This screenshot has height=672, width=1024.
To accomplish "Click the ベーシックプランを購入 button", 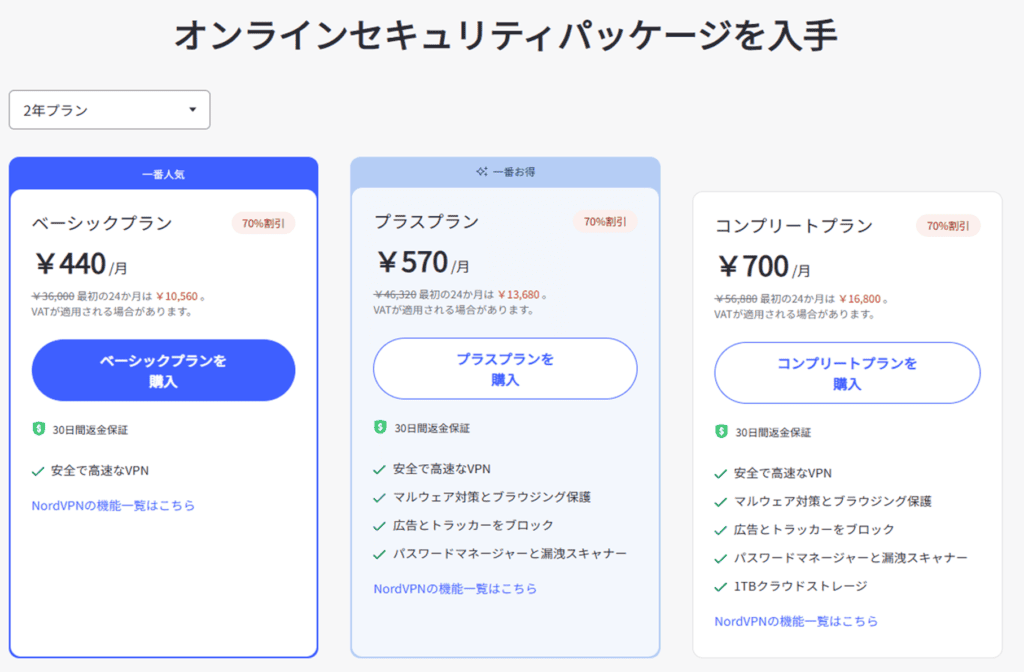I will (x=163, y=370).
